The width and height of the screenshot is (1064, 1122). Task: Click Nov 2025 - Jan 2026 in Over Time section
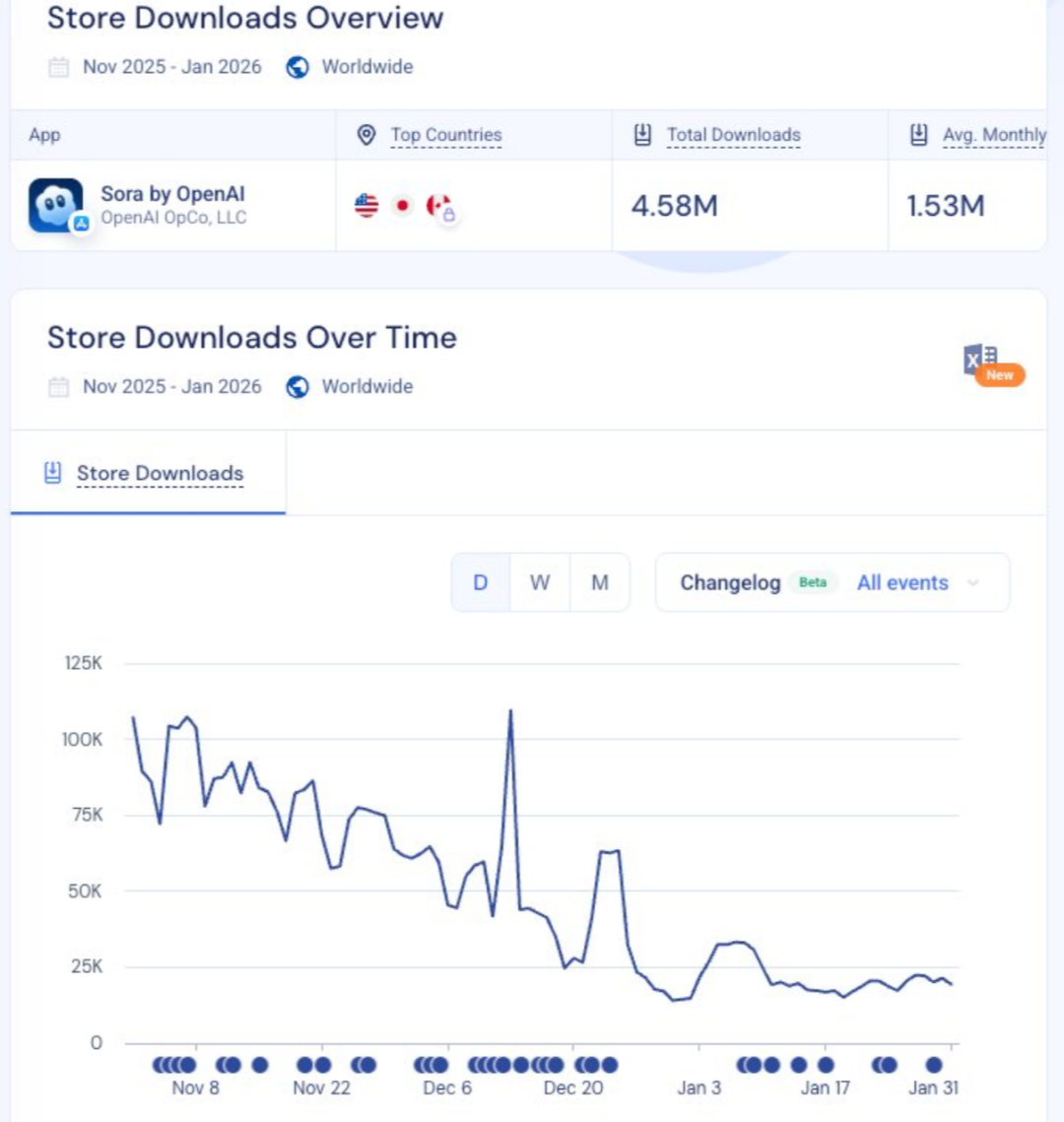[x=171, y=387]
